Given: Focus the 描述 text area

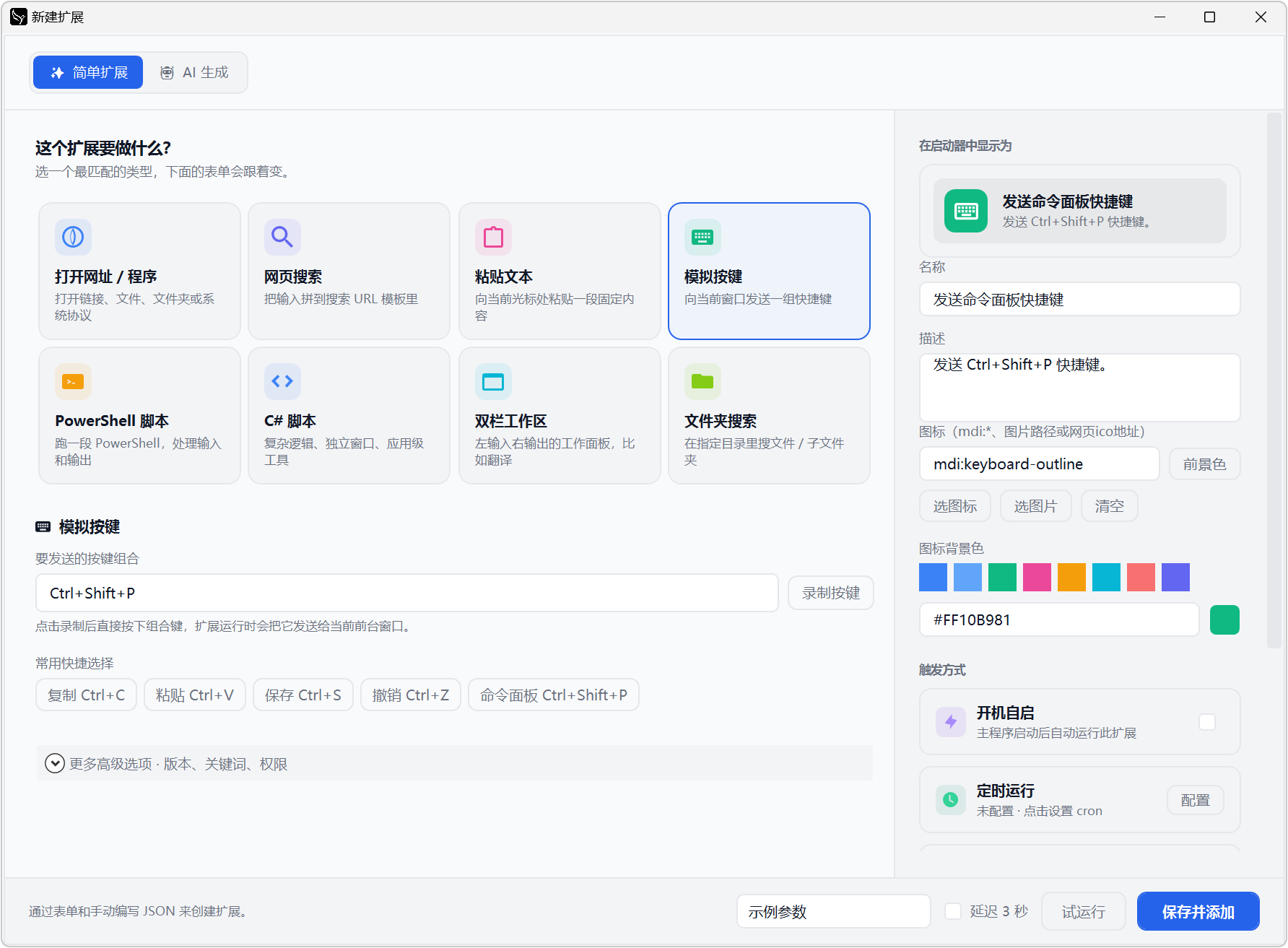Looking at the screenshot, I should (1080, 388).
